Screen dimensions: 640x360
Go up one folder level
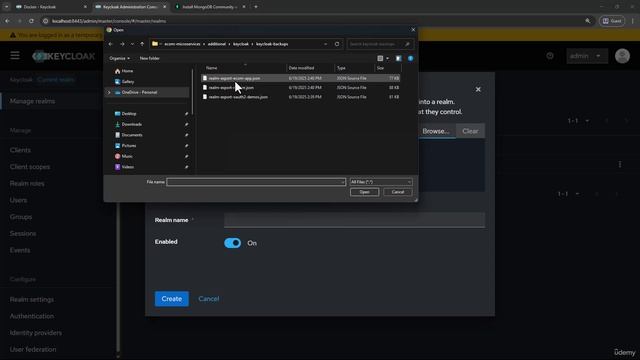(142, 44)
